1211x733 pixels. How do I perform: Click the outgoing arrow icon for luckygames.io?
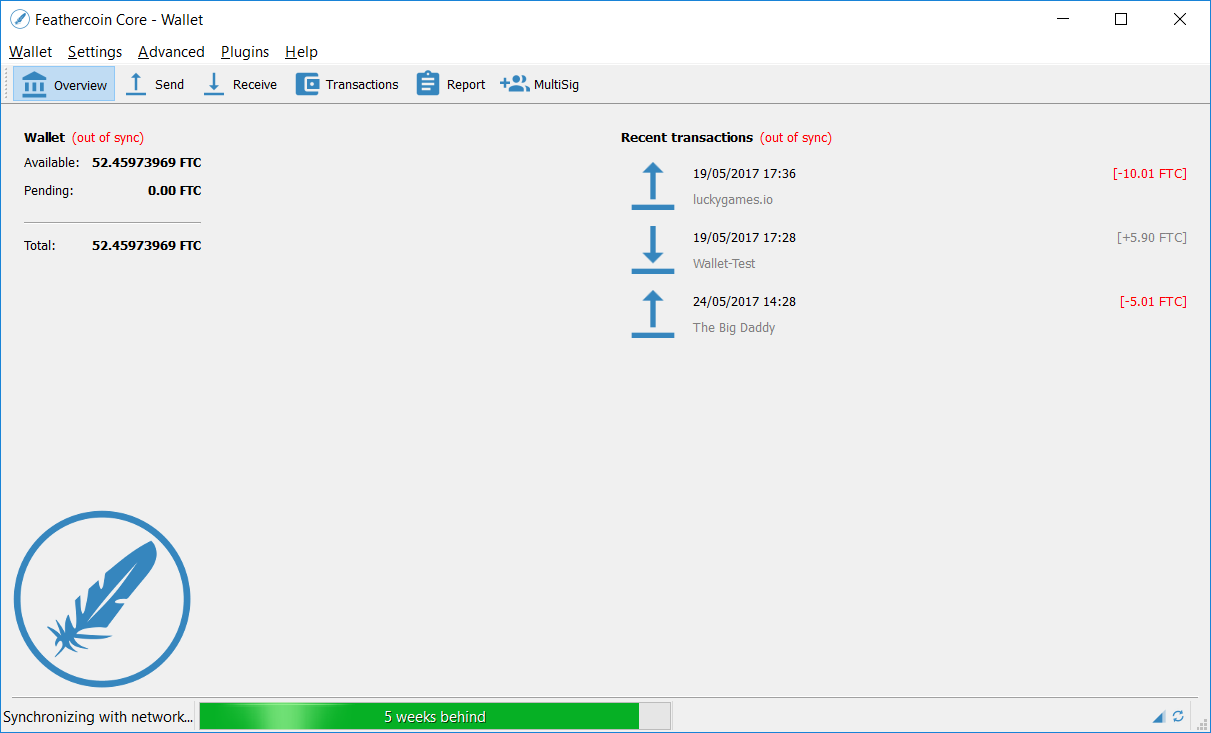click(x=653, y=186)
